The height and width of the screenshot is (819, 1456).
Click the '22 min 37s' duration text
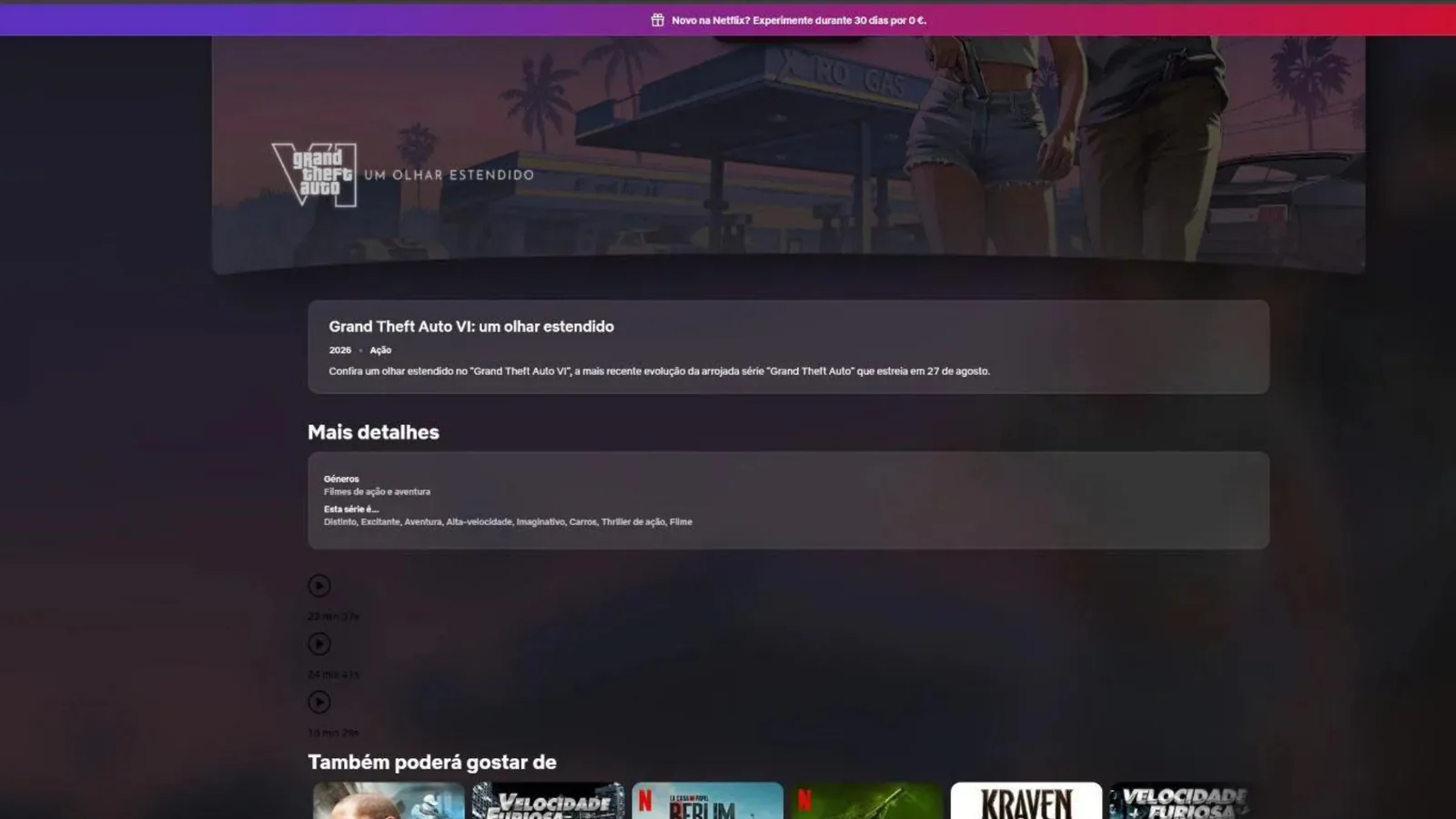click(333, 617)
